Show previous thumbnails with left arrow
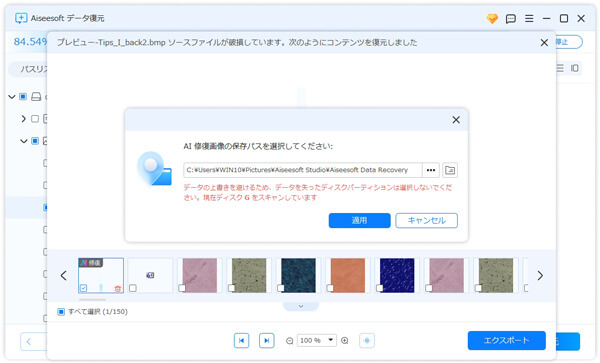 tap(64, 275)
